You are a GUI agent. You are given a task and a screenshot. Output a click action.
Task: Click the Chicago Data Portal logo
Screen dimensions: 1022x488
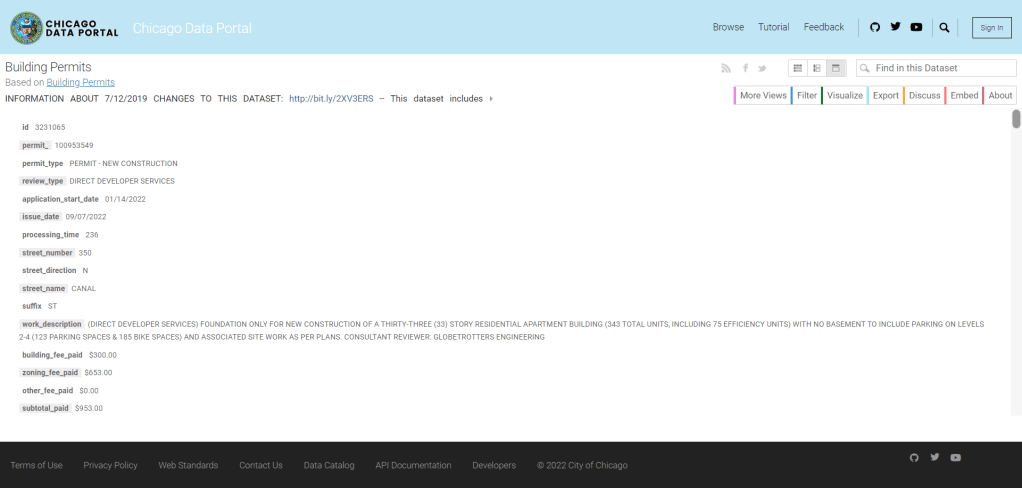63,28
